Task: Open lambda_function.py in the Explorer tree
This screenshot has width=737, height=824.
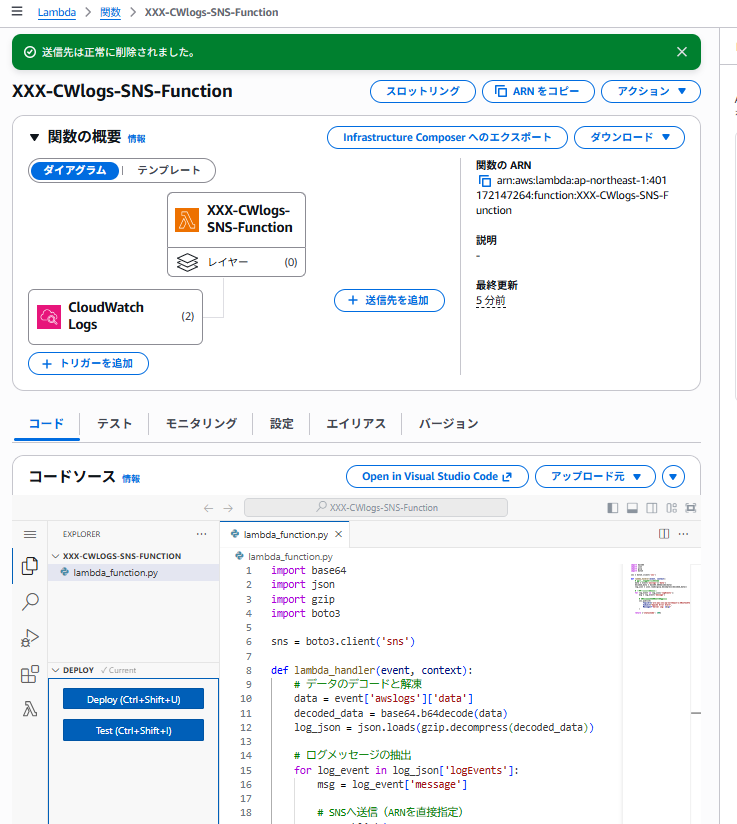Action: pyautogui.click(x=134, y=572)
